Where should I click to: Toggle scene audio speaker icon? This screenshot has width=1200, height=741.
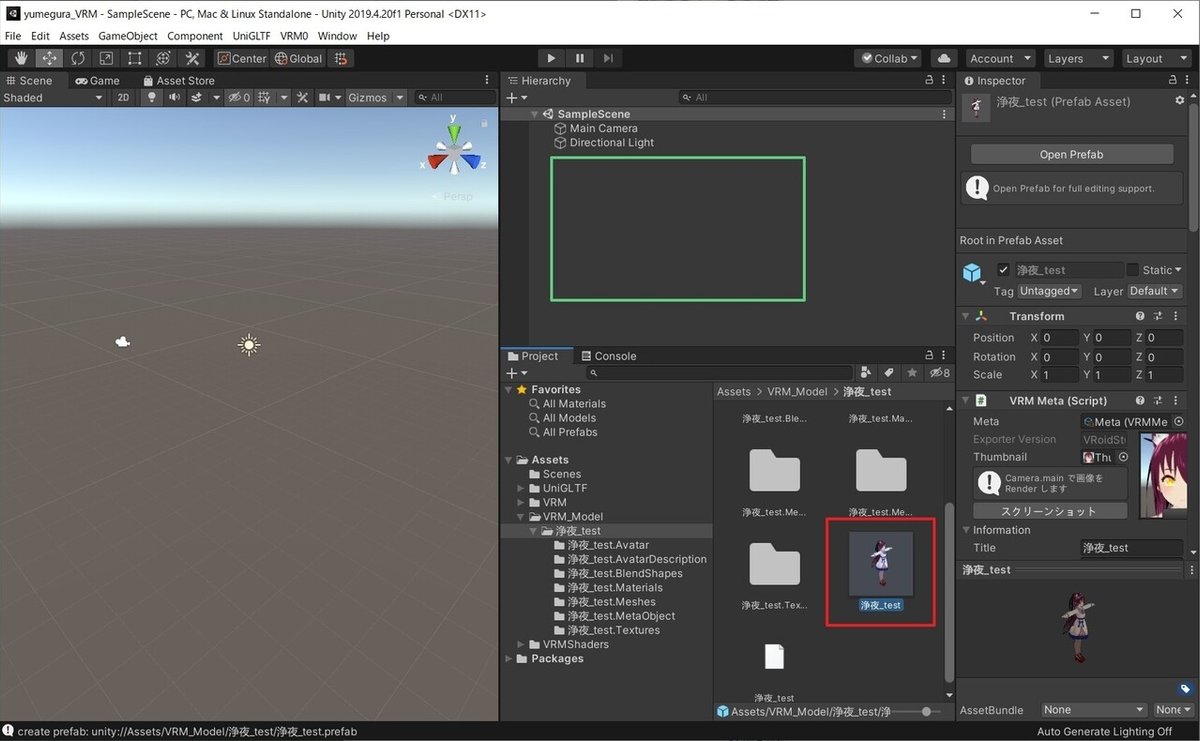174,97
